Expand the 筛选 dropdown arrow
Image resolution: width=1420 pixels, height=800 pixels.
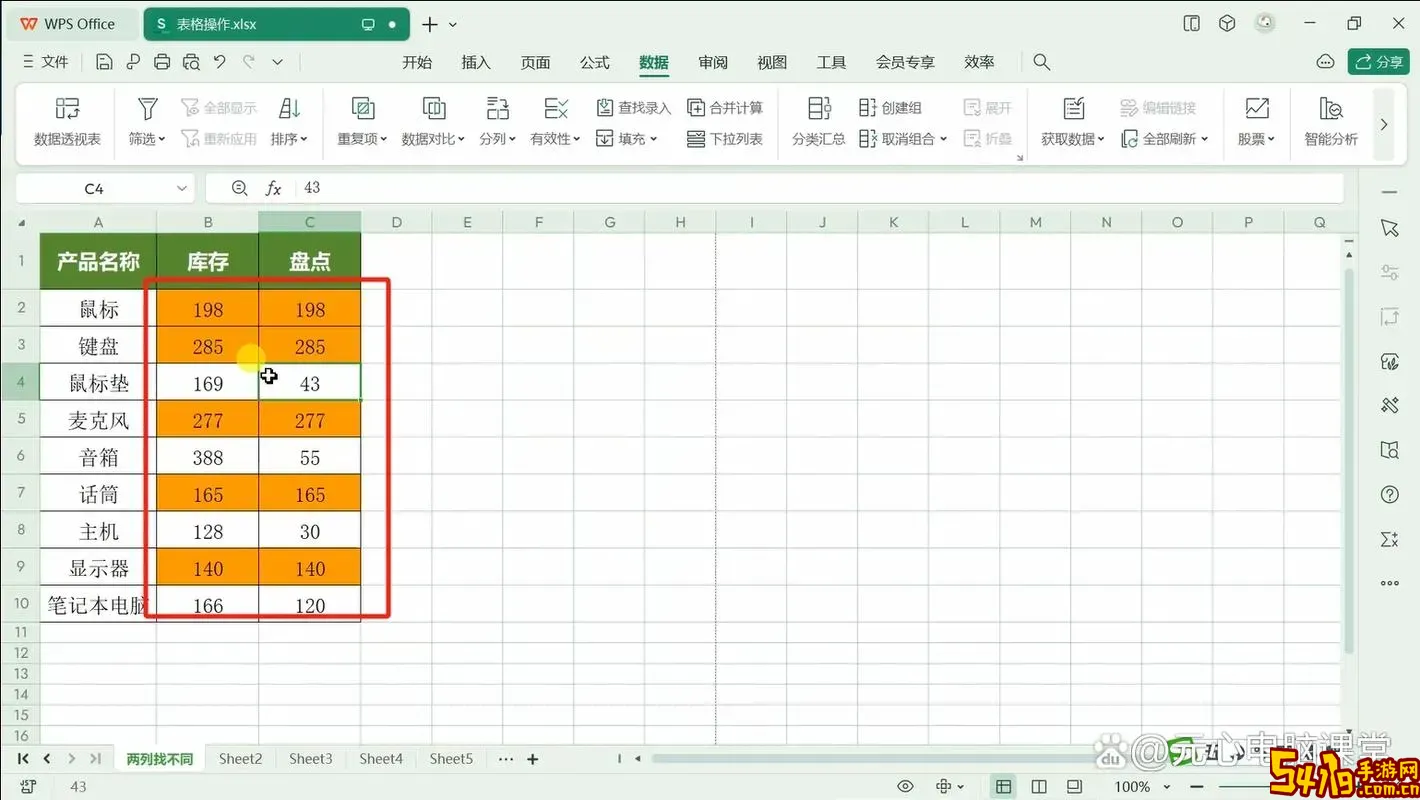coord(162,140)
